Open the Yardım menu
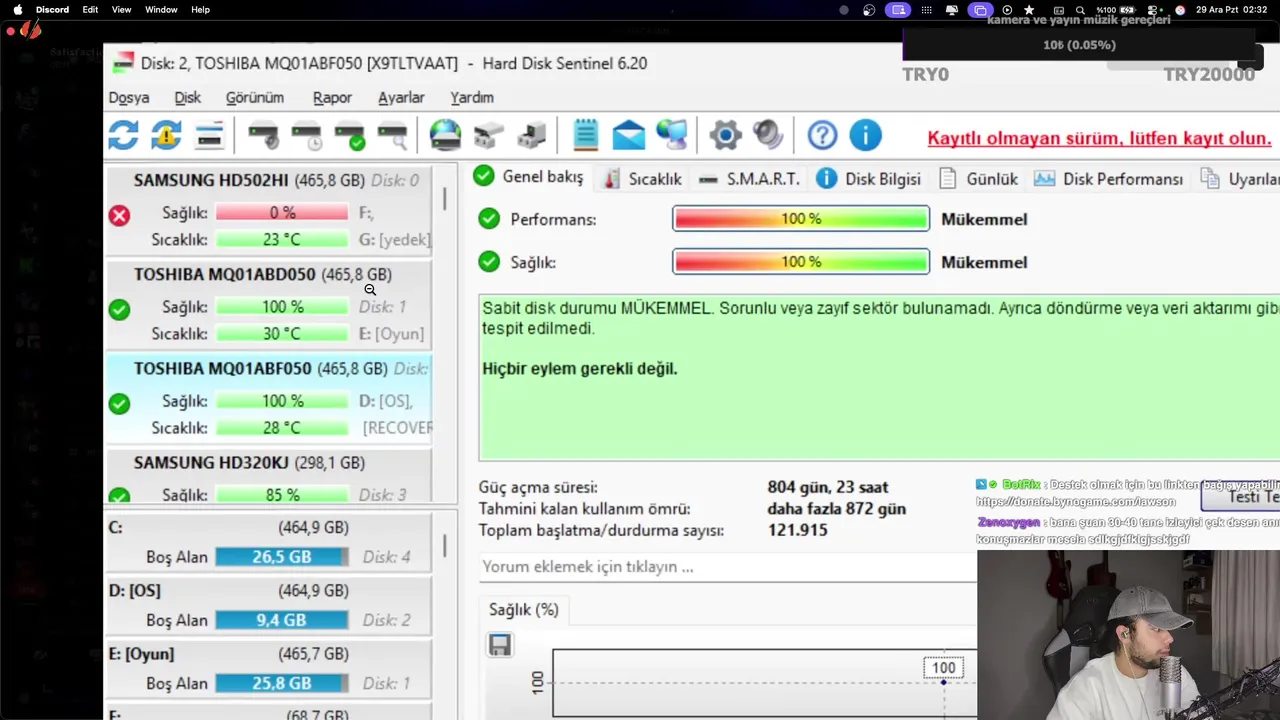 click(472, 97)
